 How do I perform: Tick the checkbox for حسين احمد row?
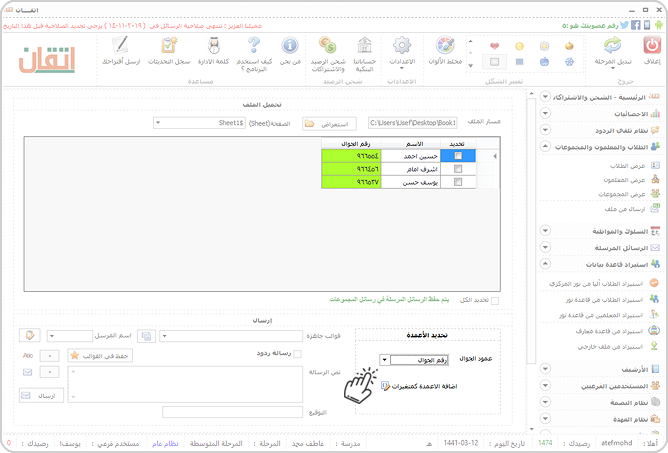[x=458, y=156]
